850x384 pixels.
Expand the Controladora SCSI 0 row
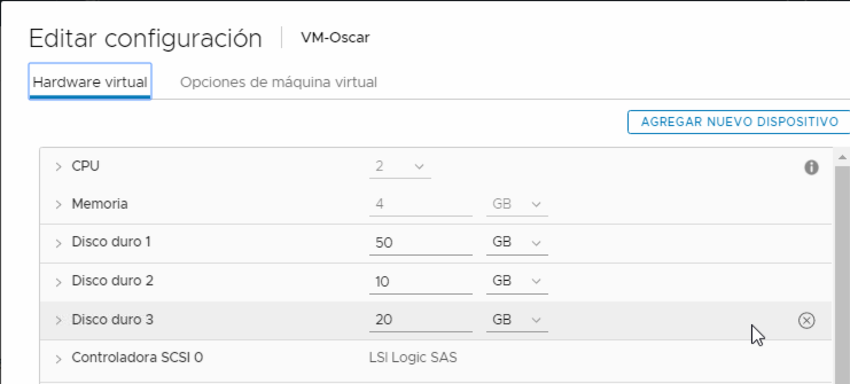coord(59,359)
